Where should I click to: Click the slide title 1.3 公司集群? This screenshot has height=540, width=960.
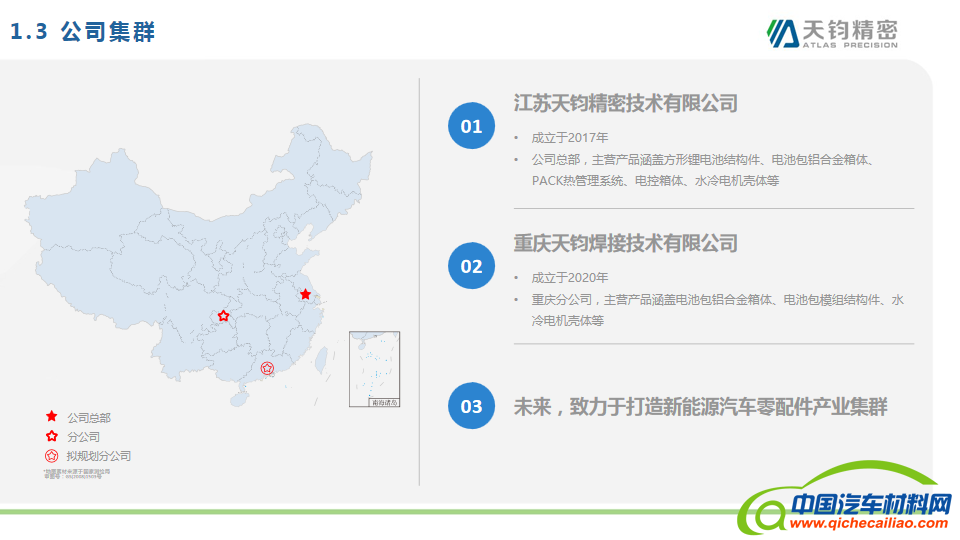pyautogui.click(x=83, y=32)
